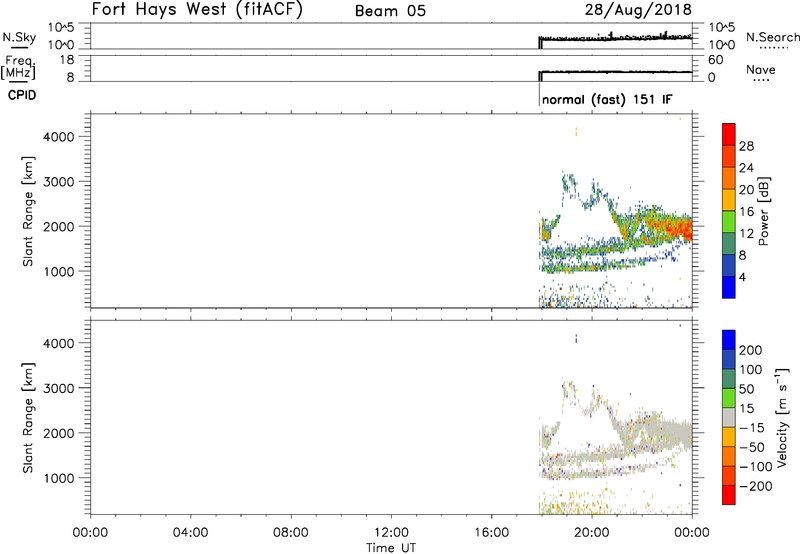Click the '4000' range tick in Power panel

59,137
